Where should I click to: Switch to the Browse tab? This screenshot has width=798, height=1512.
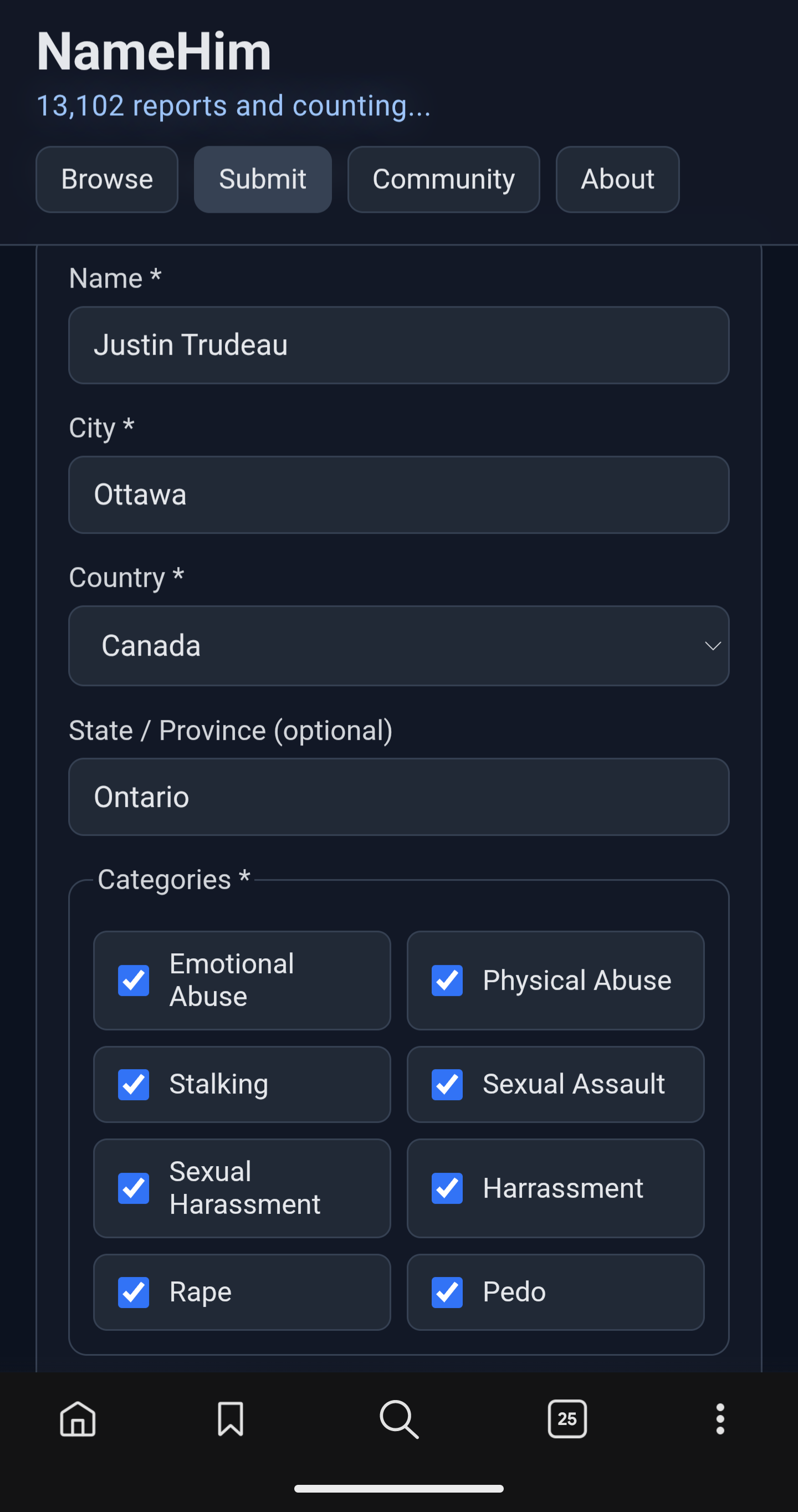[x=107, y=179]
